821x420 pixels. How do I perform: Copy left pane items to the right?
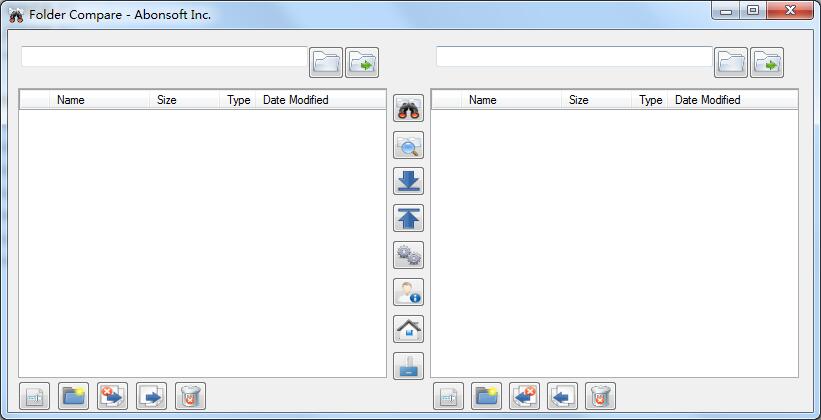151,396
